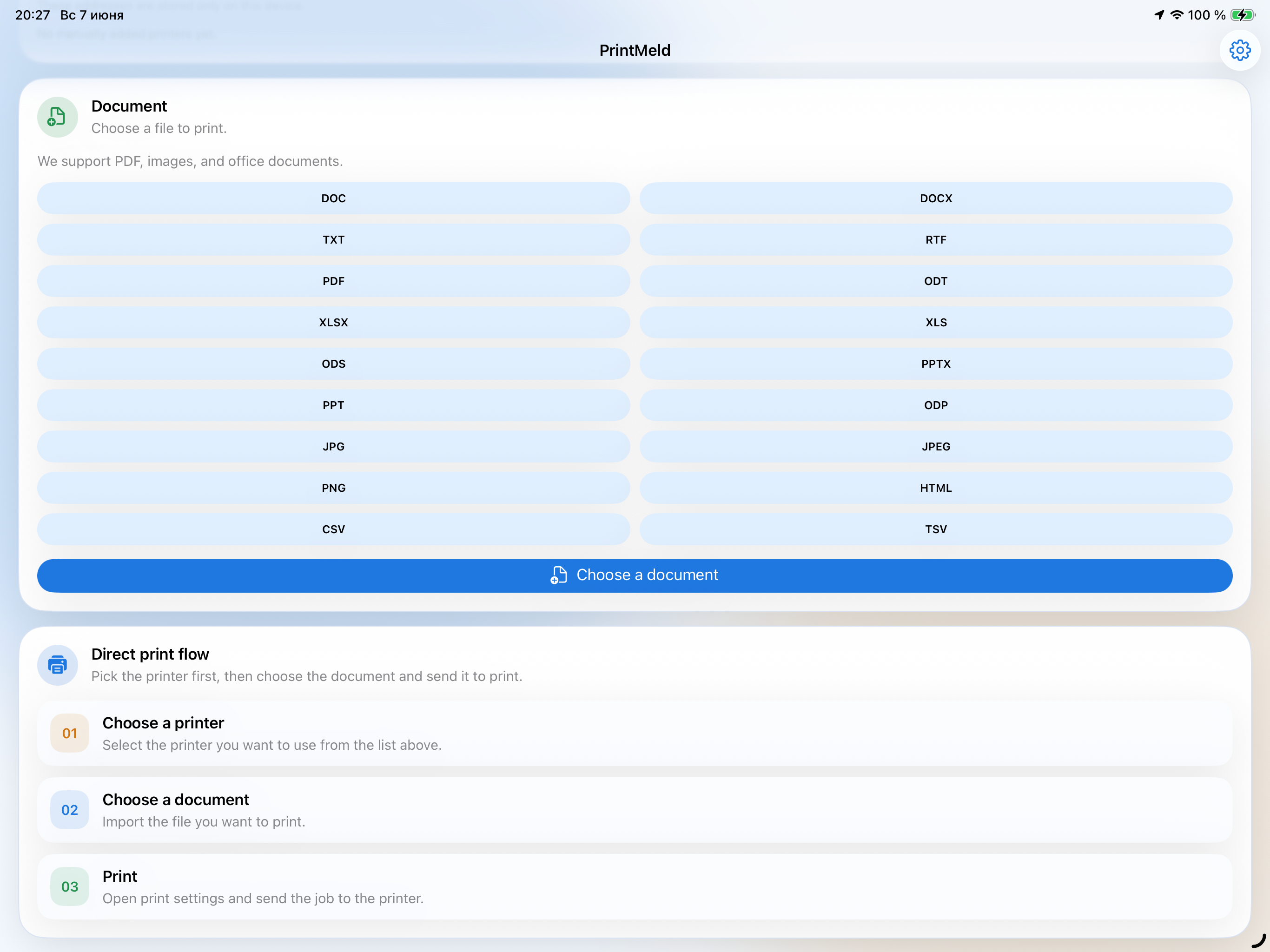Select the ODS format chip
The width and height of the screenshot is (1270, 952).
[334, 364]
